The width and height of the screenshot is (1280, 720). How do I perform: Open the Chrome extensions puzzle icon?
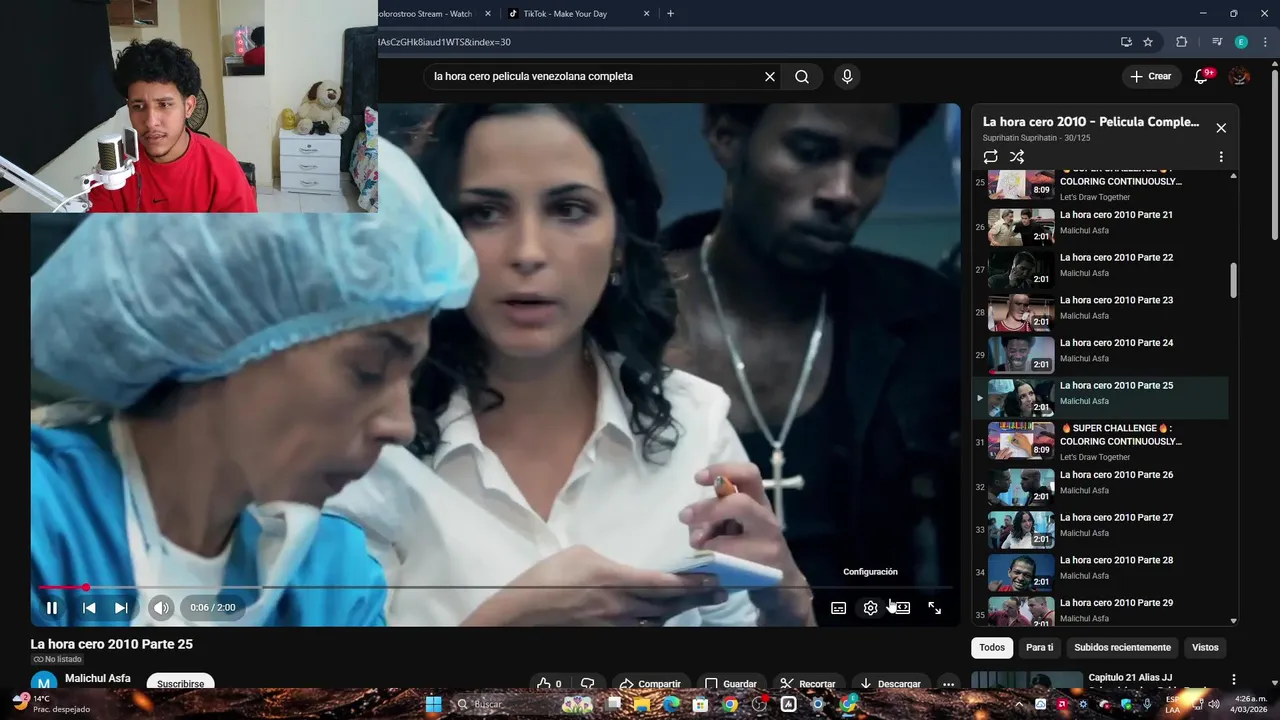click(x=1181, y=42)
